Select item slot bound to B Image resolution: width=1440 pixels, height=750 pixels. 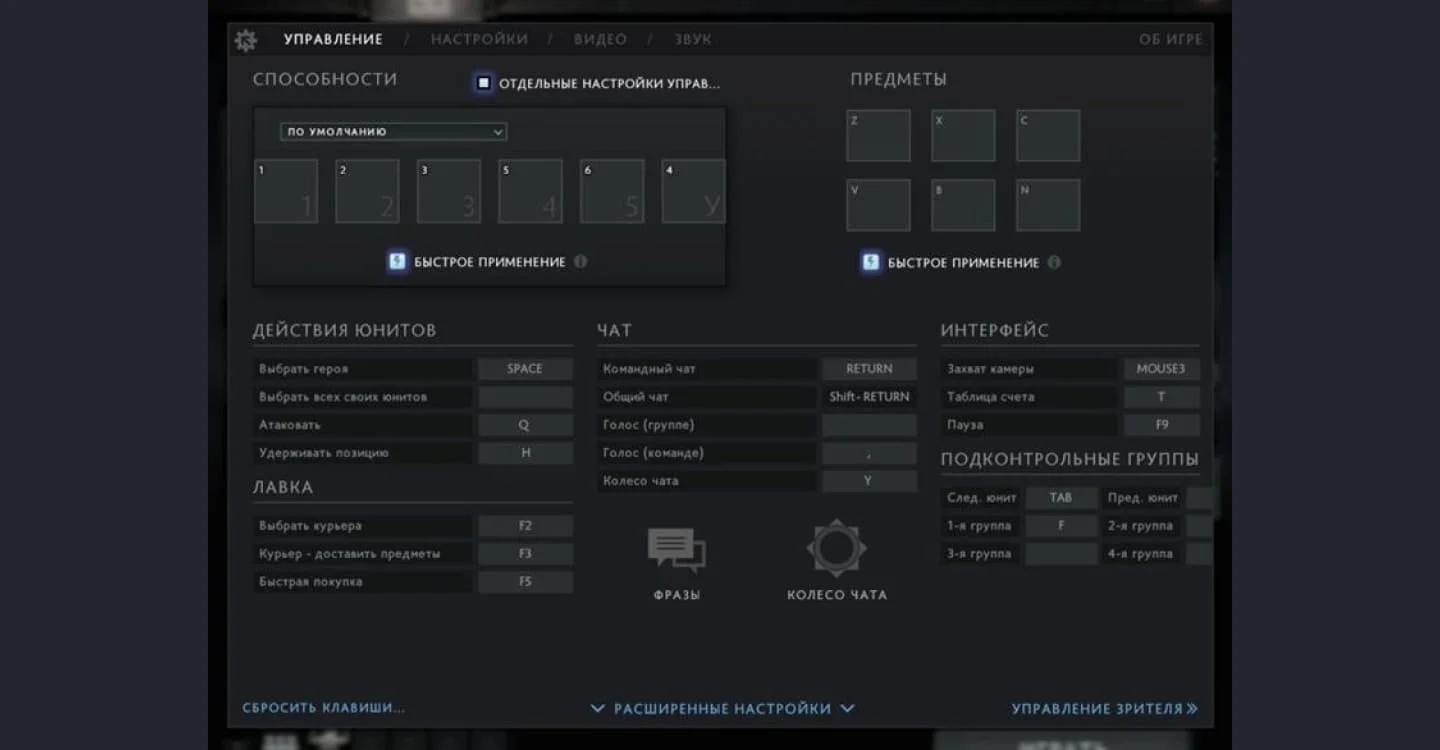click(x=963, y=205)
